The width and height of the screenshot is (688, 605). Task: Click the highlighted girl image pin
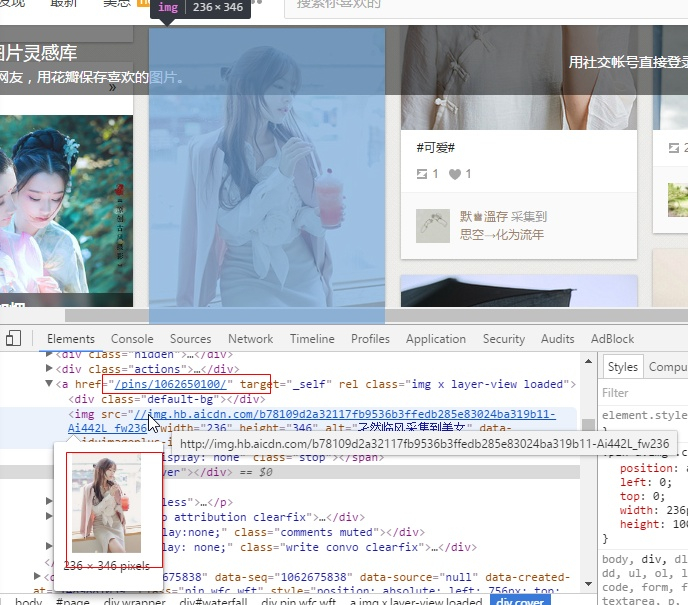point(267,170)
